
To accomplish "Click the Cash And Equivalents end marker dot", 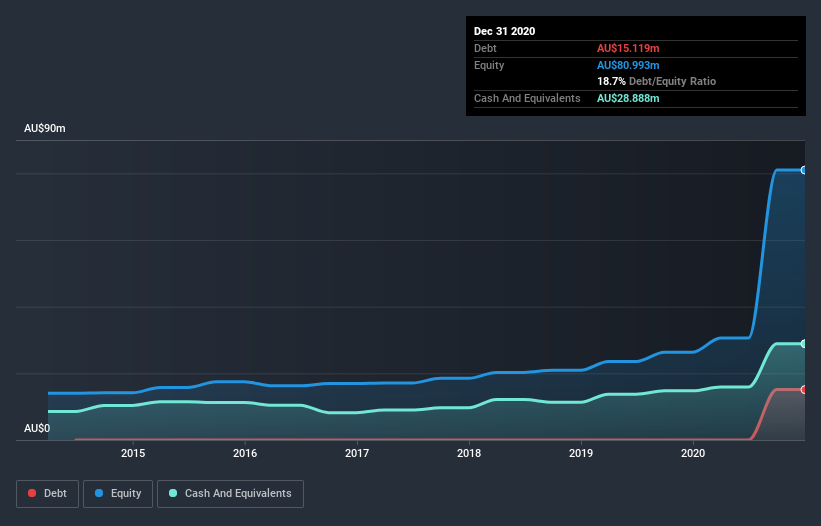I will [x=803, y=344].
